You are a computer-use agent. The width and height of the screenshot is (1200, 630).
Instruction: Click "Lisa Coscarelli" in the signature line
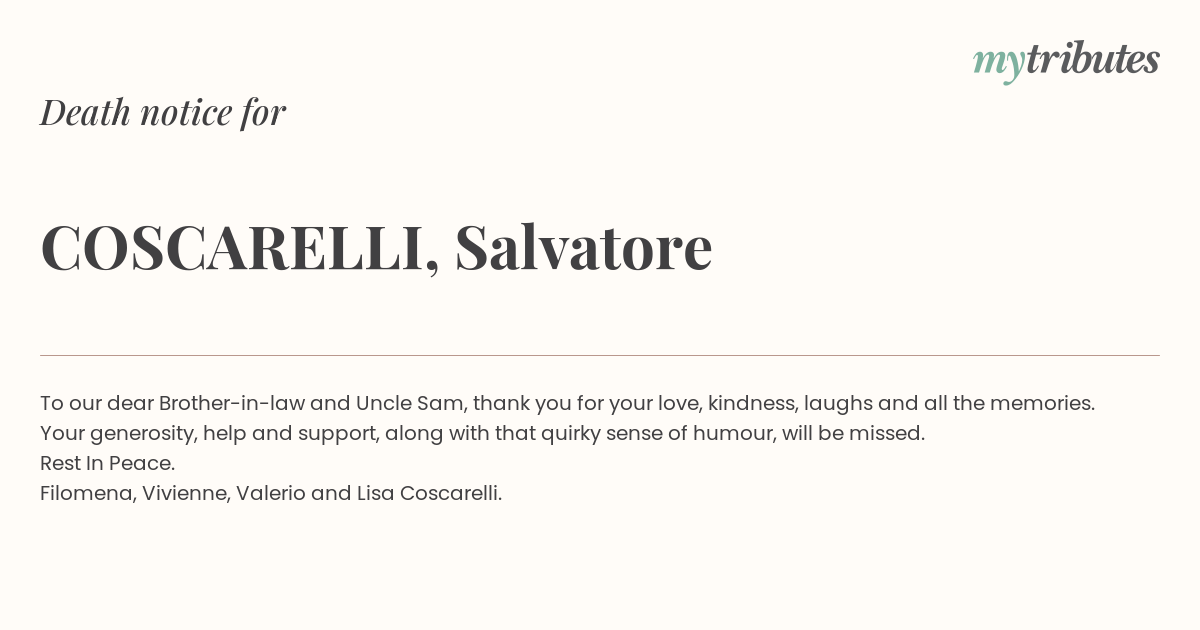click(x=427, y=493)
